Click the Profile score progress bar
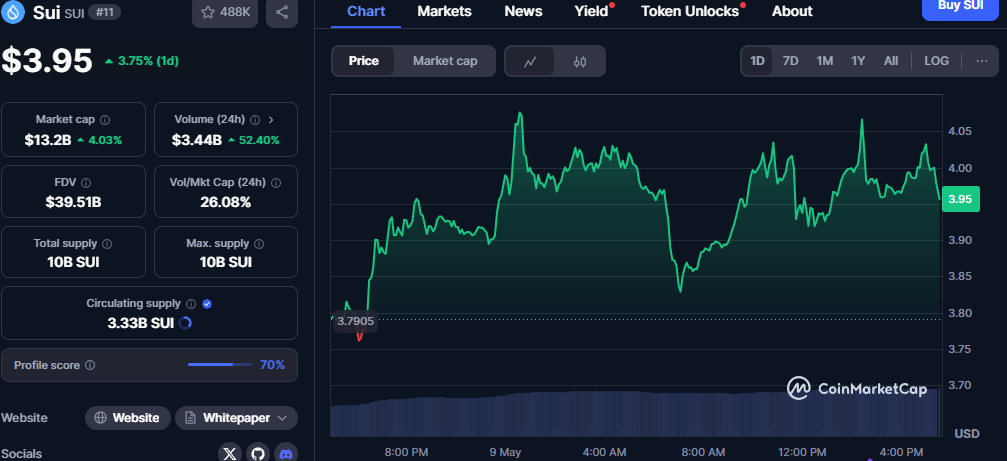Image resolution: width=1007 pixels, height=461 pixels. (x=220, y=365)
